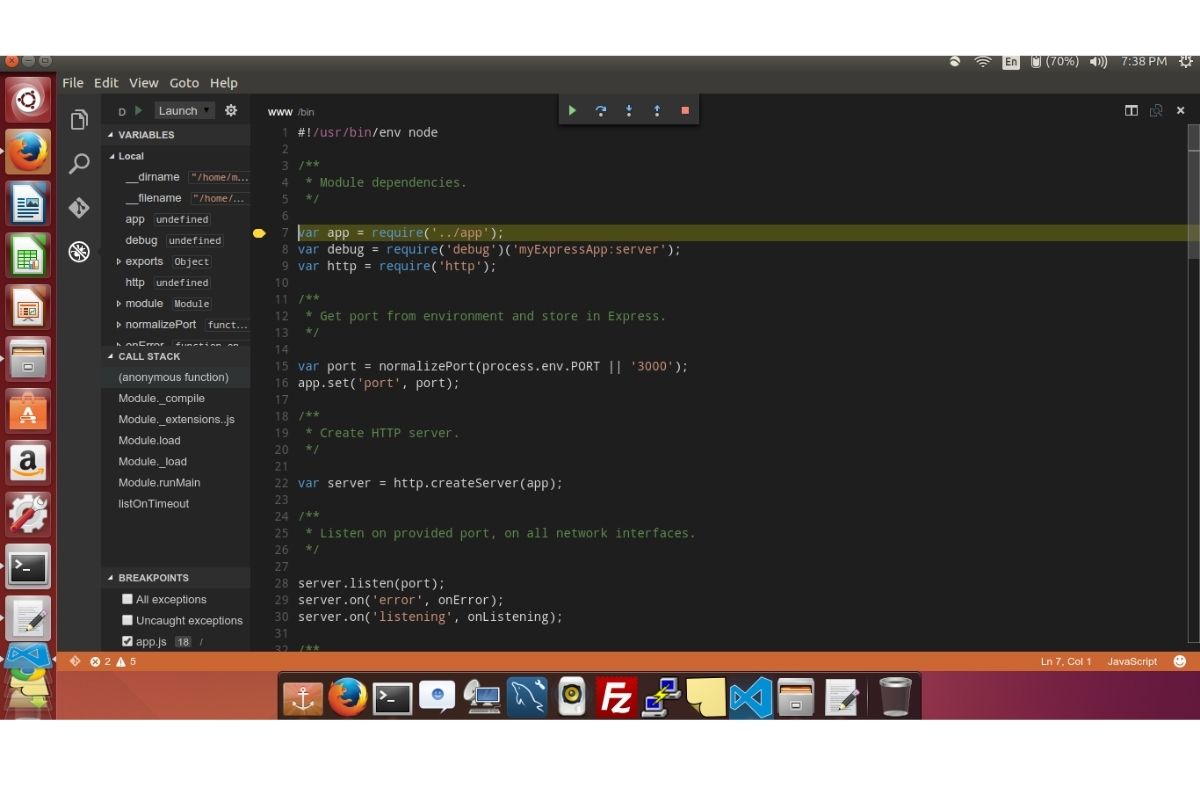This screenshot has width=1200, height=800.
Task: Select Module._extensions..js stack frame
Action: pos(176,419)
